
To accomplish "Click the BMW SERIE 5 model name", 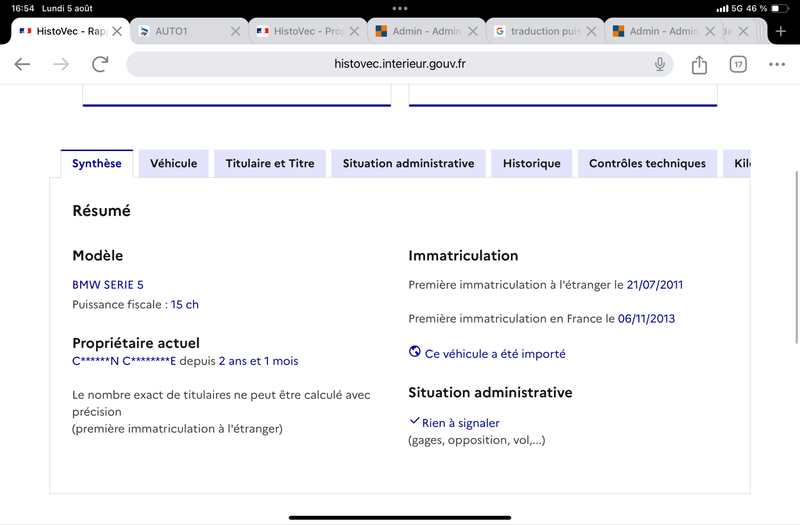I will click(x=108, y=285).
